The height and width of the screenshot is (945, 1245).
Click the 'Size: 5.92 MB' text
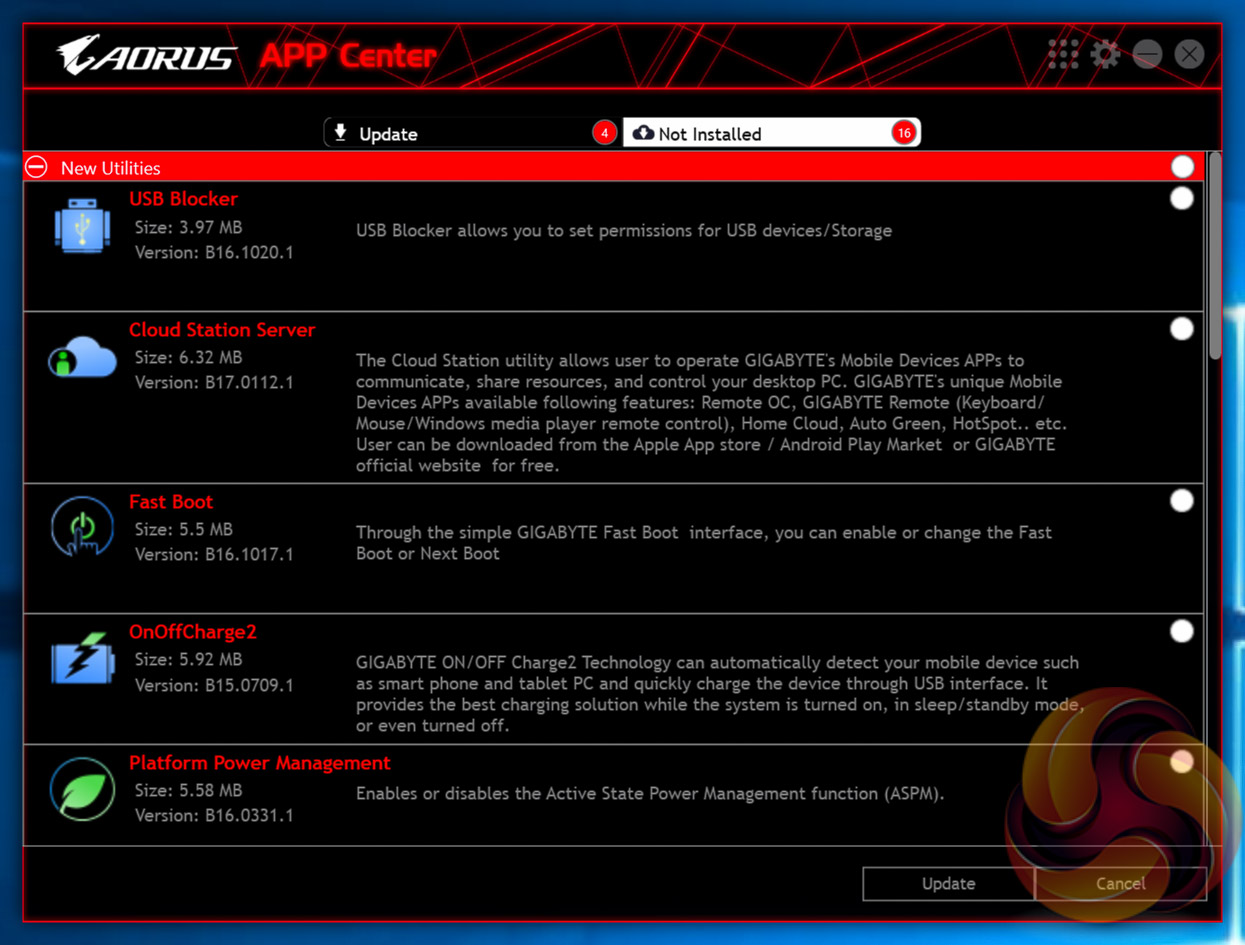188,660
